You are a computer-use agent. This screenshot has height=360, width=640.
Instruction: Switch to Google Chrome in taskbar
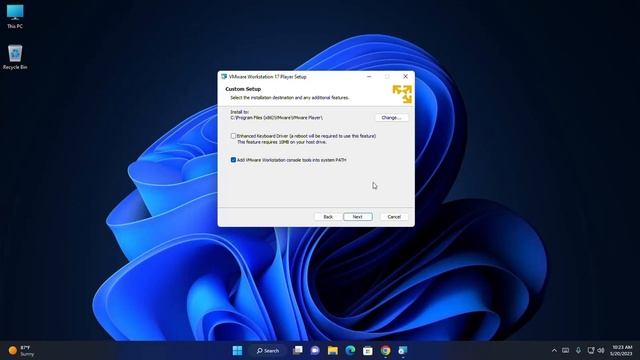(385, 350)
